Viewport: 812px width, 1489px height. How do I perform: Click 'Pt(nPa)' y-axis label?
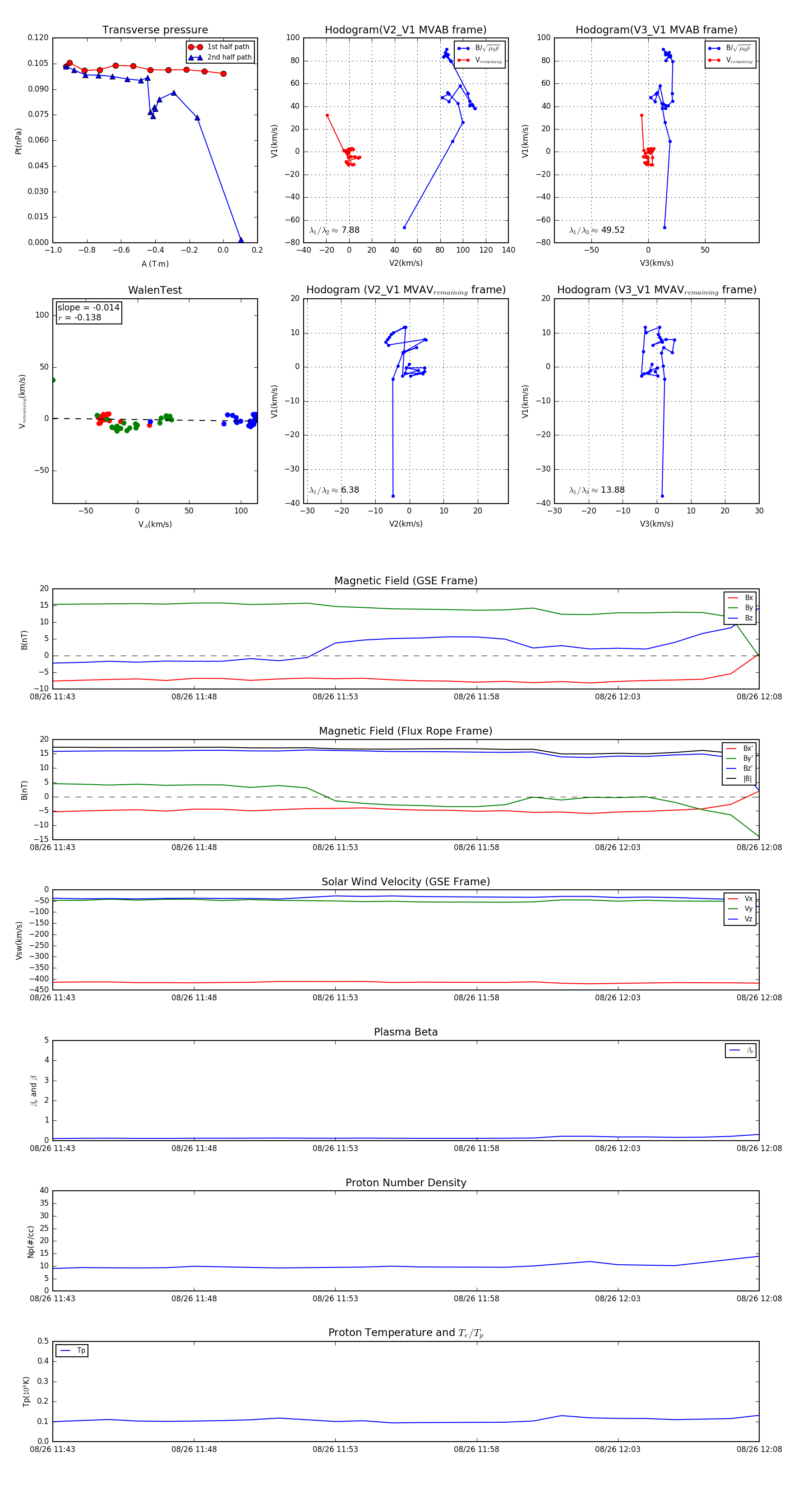(18, 140)
